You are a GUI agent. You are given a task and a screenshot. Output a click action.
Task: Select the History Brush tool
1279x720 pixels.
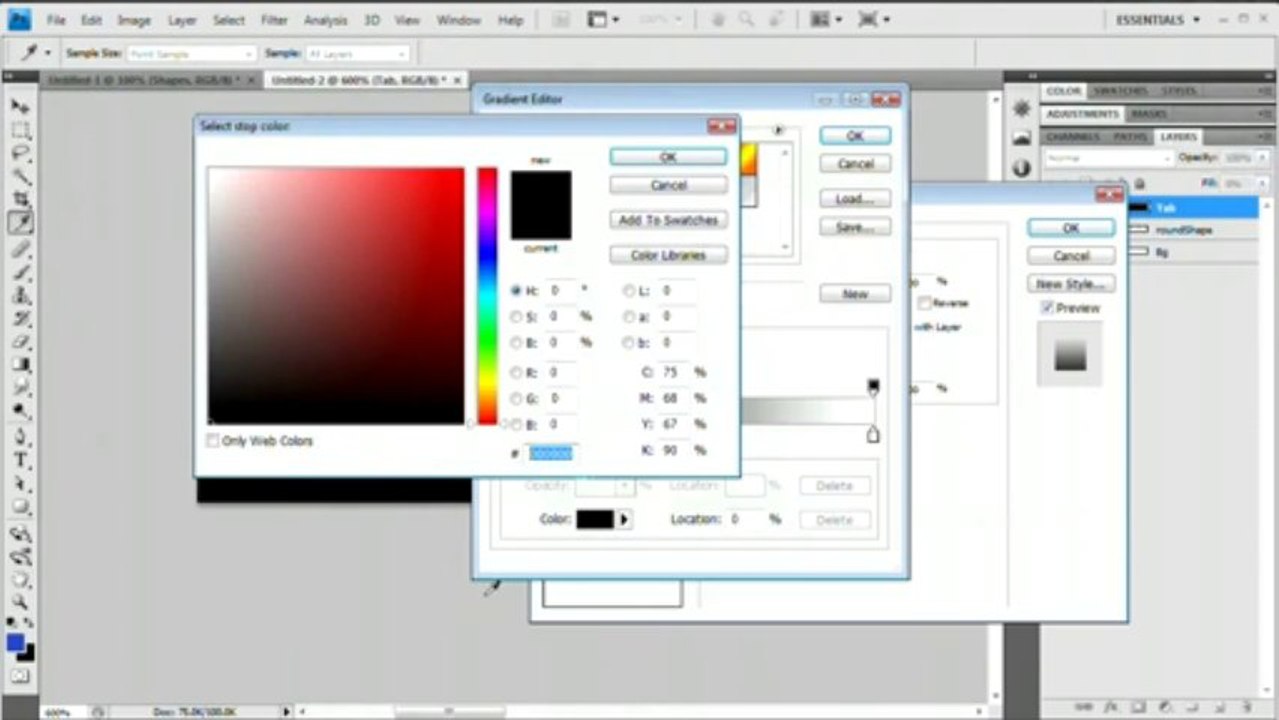(20, 319)
